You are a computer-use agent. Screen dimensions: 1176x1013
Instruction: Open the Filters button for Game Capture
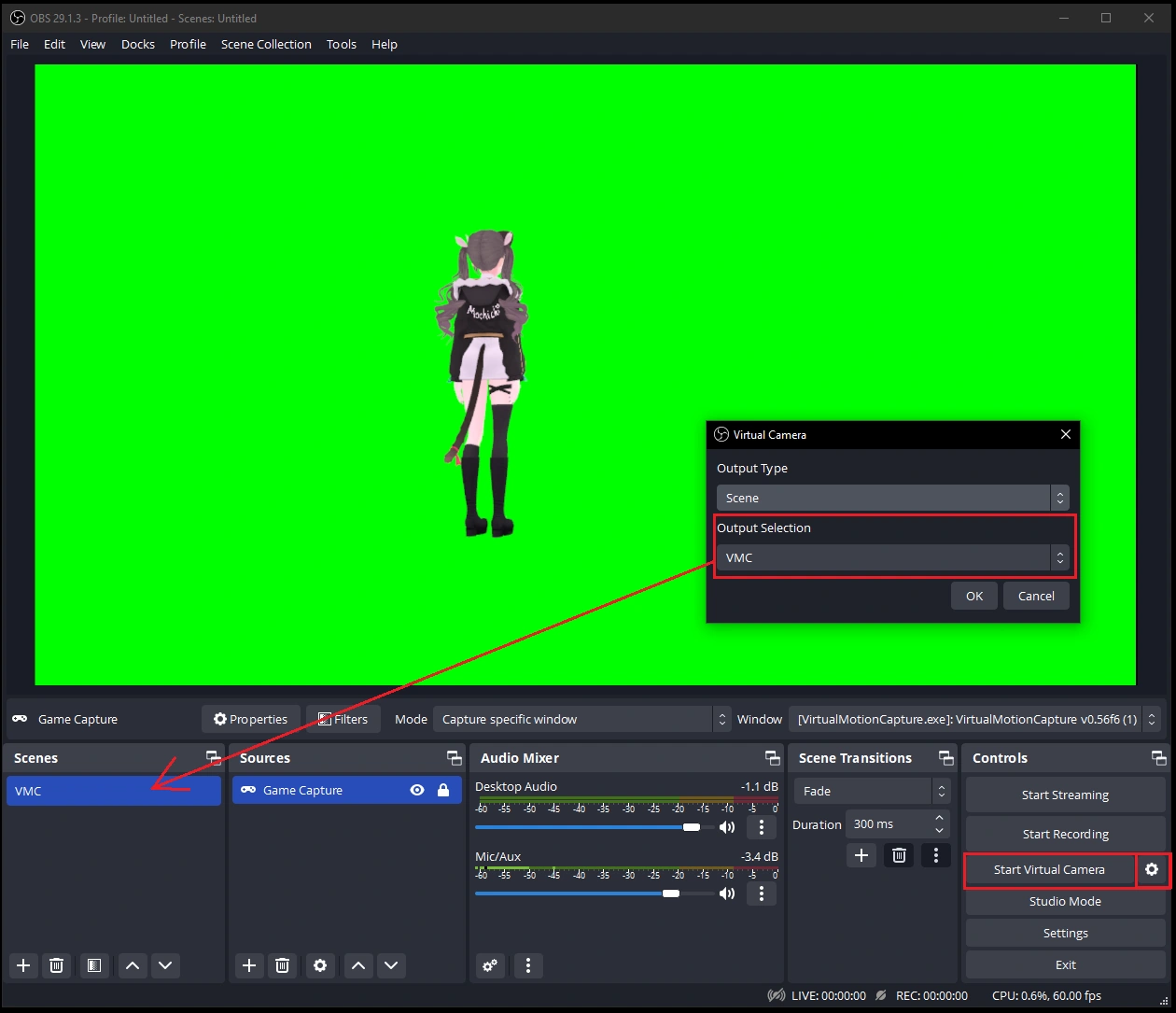pyautogui.click(x=343, y=719)
